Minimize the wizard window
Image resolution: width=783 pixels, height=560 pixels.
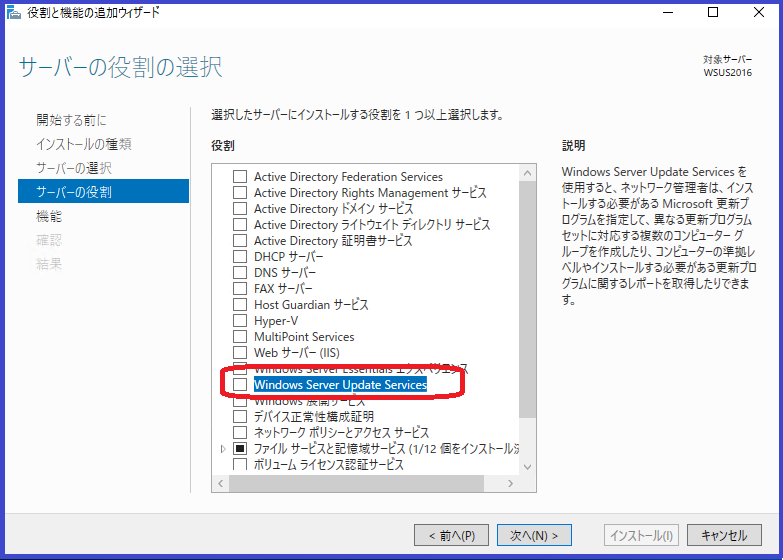point(668,12)
